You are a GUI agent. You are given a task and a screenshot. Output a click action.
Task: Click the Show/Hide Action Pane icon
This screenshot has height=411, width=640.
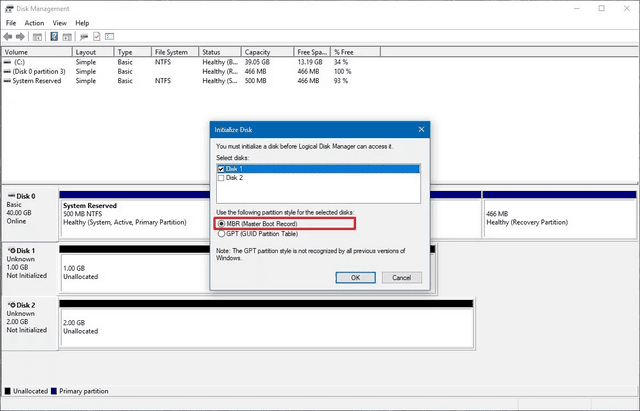click(x=67, y=37)
